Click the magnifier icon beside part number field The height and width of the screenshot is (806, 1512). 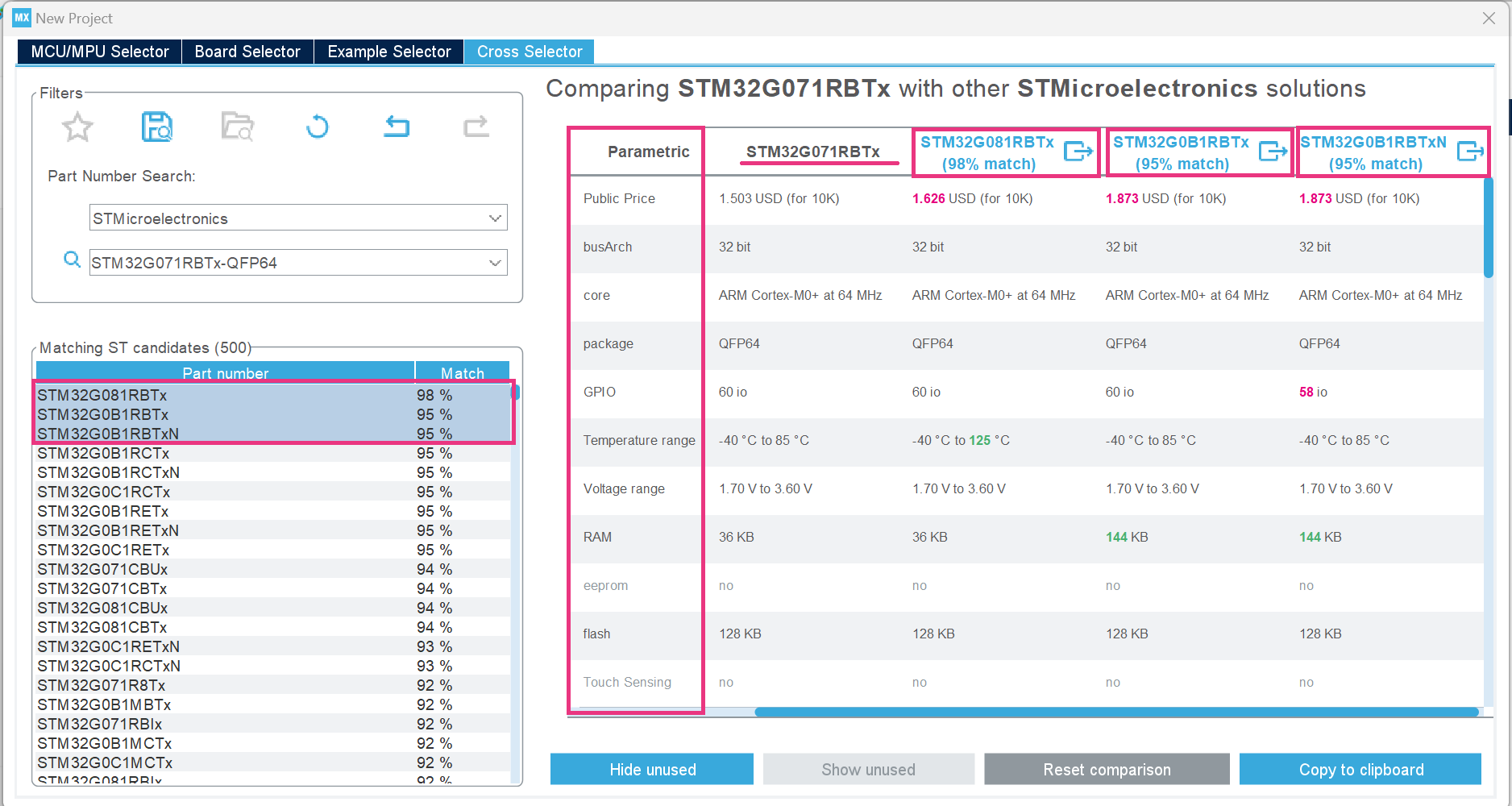72,260
